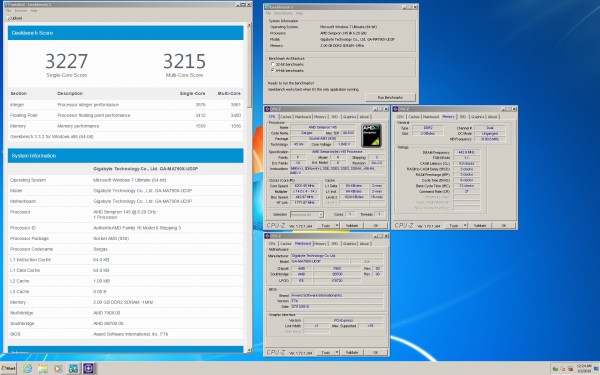Select the 32-bit benchmarks radio button
600x375 pixels.
click(272, 64)
